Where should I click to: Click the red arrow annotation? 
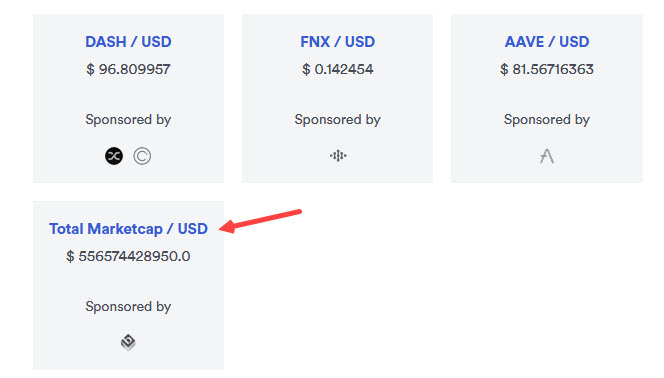coord(261,221)
